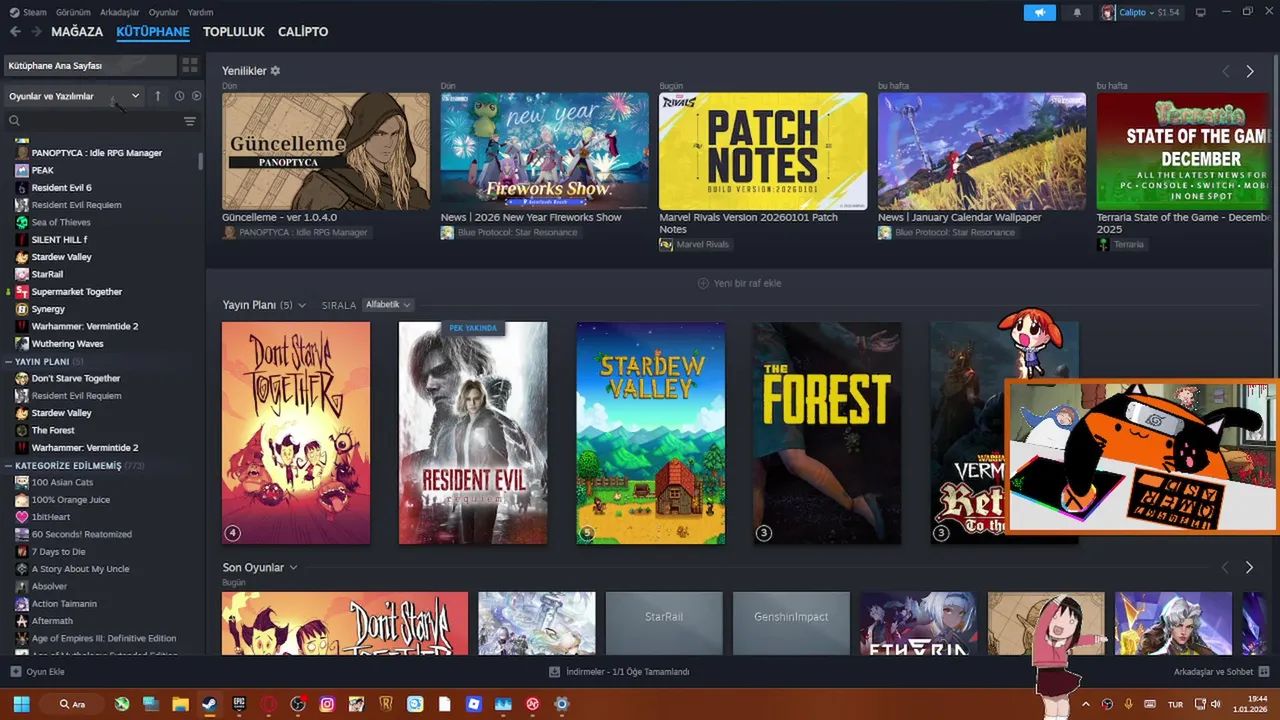This screenshot has height=720, width=1280.
Task: Open File Explorer from the taskbar
Action: [180, 704]
